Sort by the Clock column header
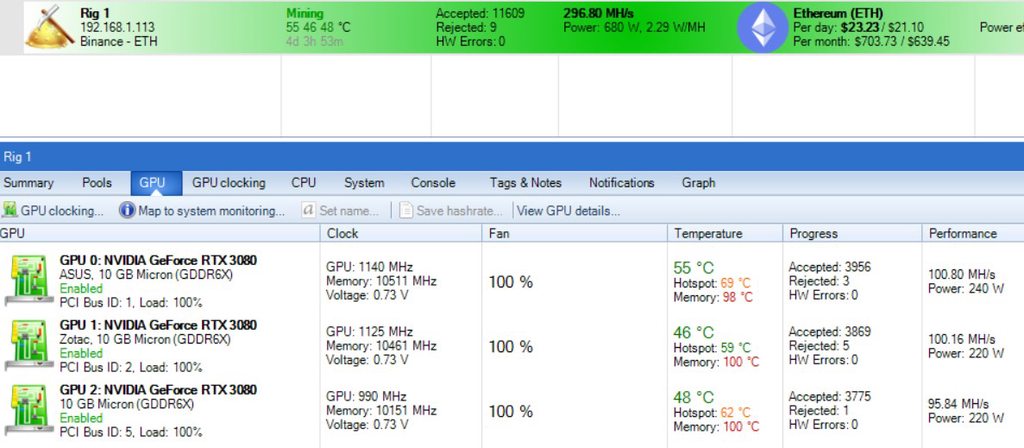Screen dimensions: 1024x448 401,233
